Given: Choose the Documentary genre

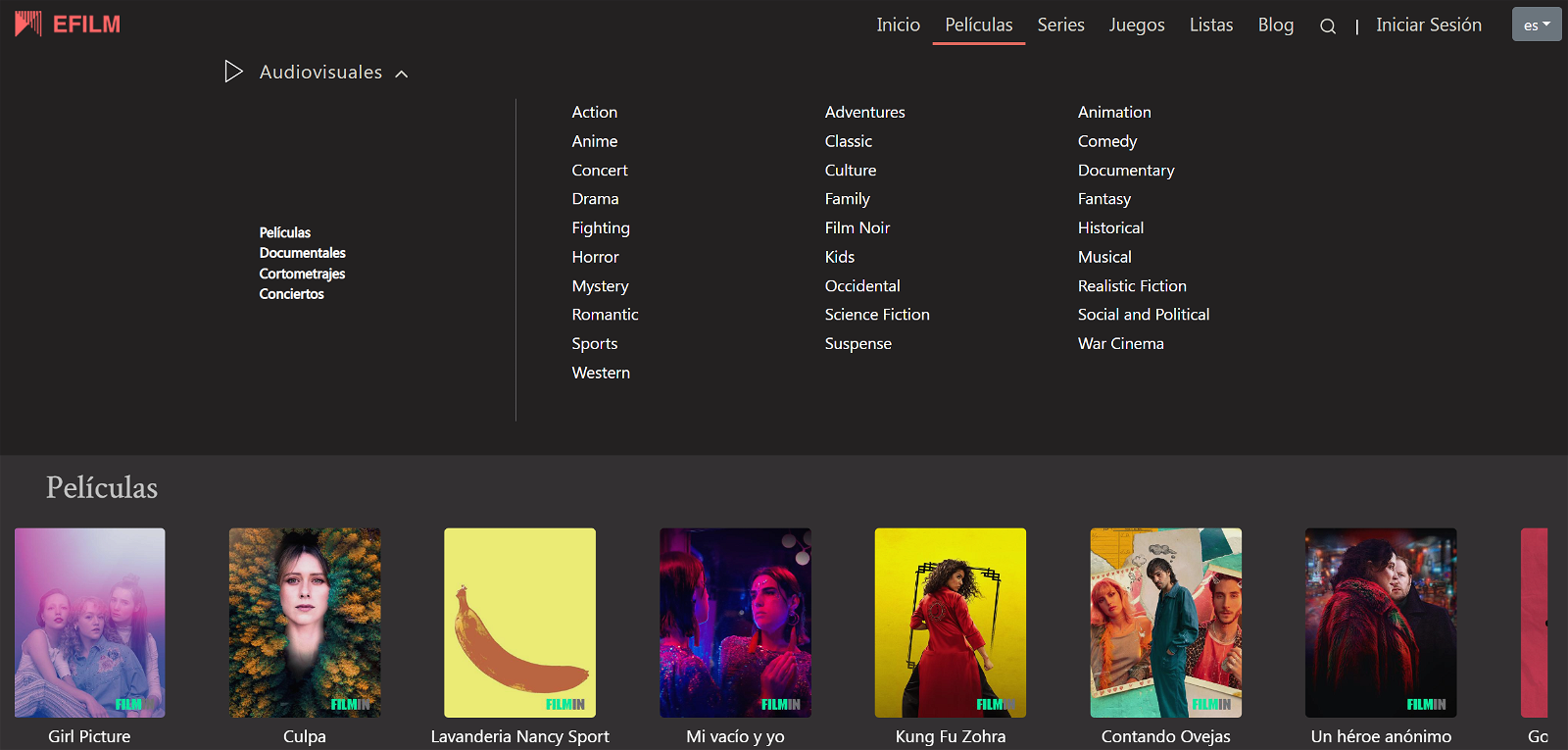Looking at the screenshot, I should coord(1126,170).
